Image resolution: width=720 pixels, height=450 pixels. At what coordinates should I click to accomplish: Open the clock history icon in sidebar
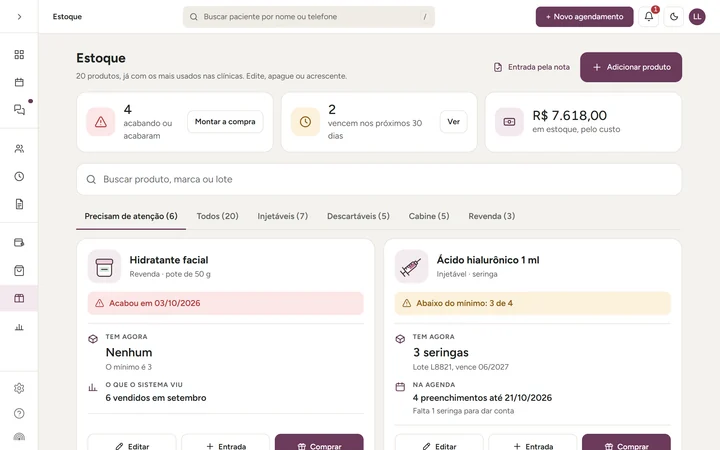(19, 176)
